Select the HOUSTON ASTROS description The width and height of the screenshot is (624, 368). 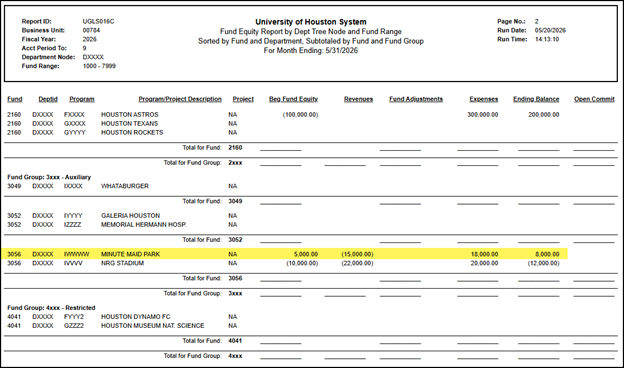tap(130, 115)
